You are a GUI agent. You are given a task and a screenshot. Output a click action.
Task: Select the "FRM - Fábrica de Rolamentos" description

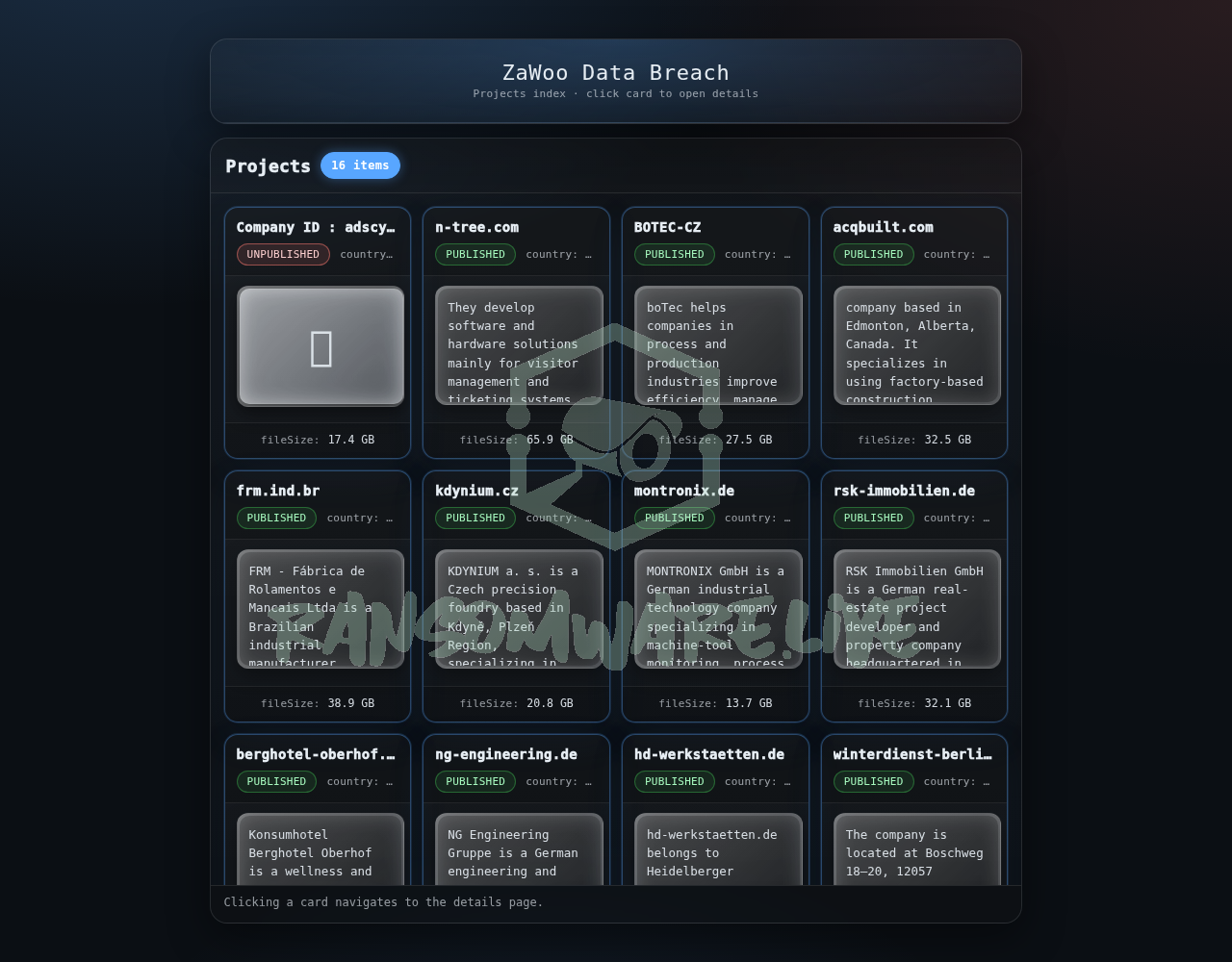[321, 610]
